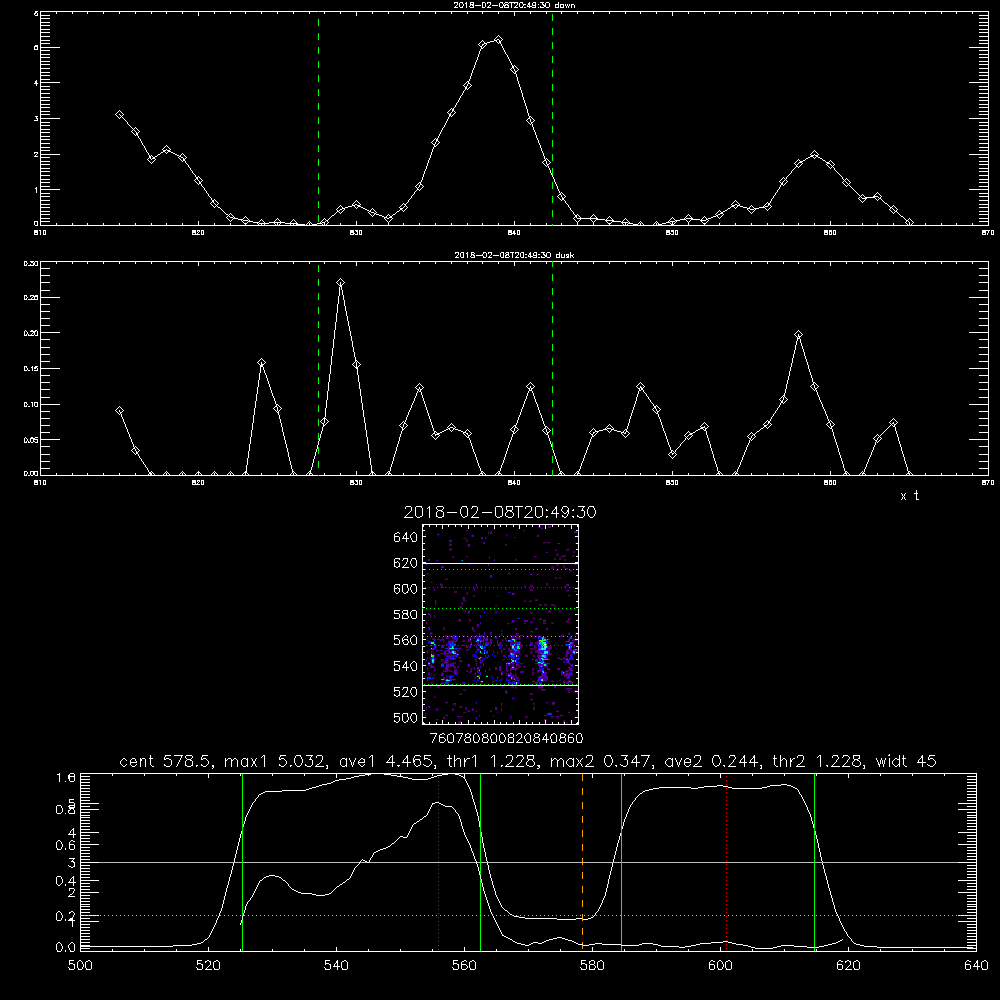
Task: Click the '2018-02-08T20:49:30 dawn' plot title
Action: (x=514, y=5)
